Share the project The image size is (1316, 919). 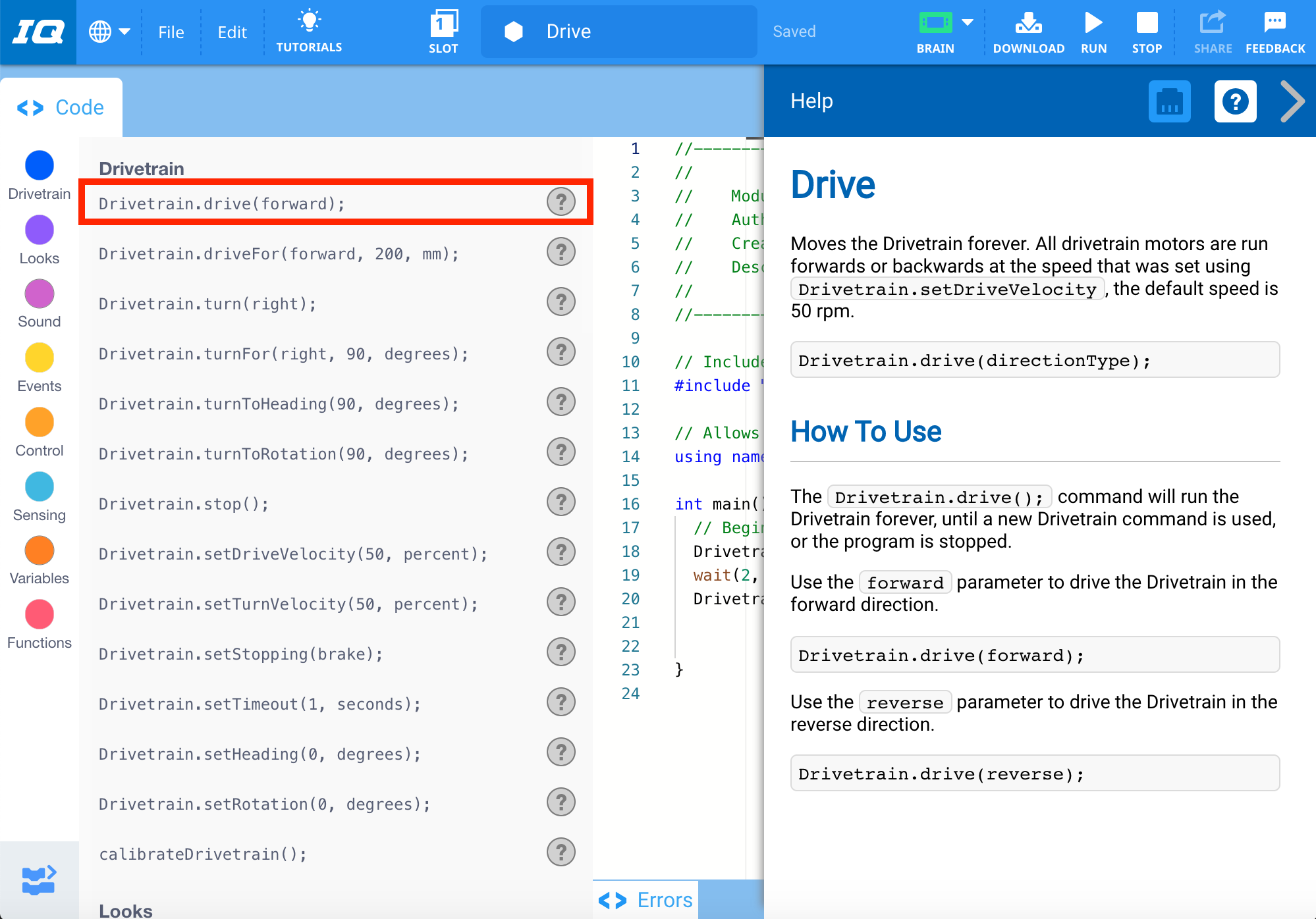(1212, 31)
